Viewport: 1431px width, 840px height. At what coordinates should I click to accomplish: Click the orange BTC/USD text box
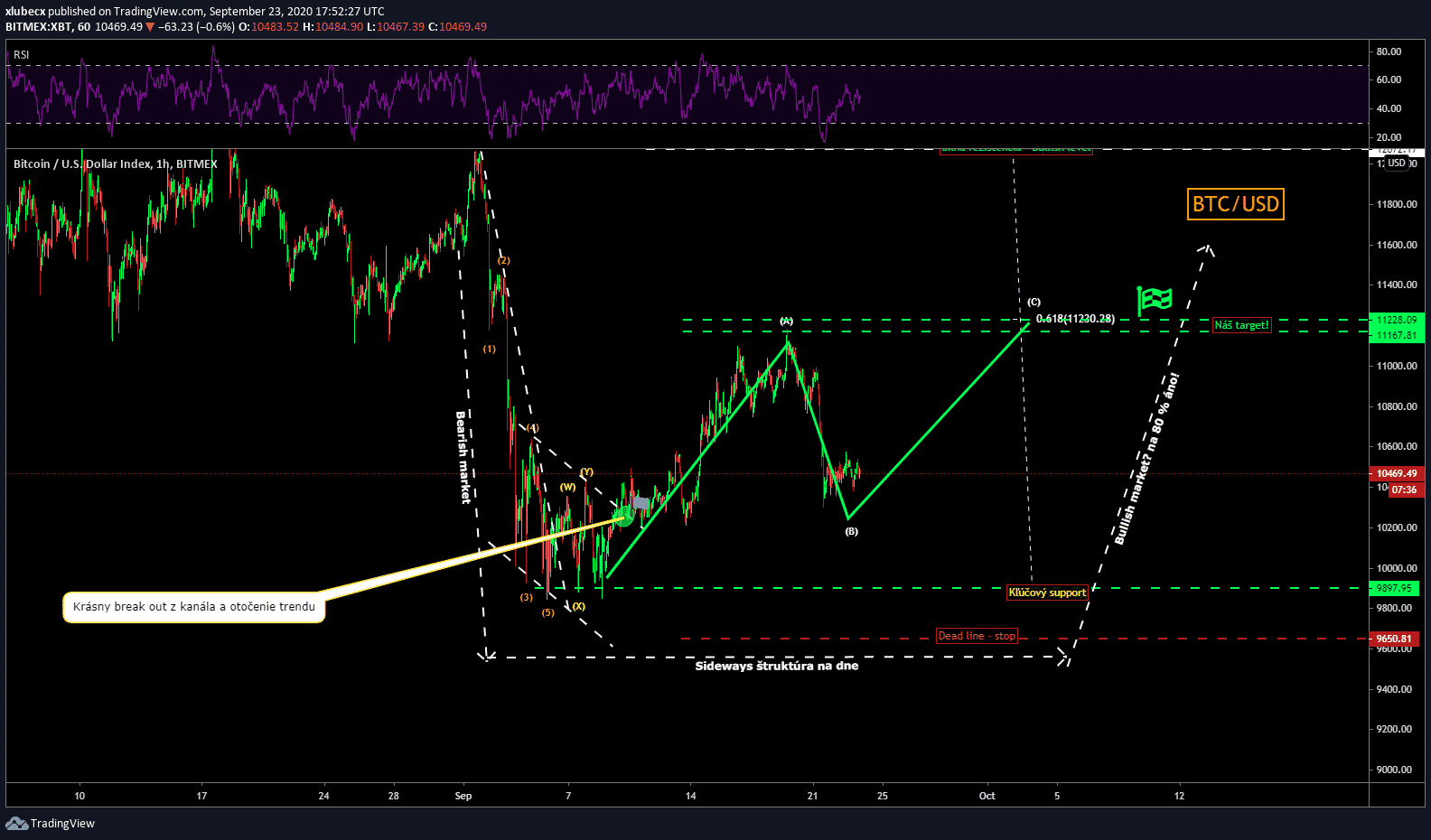click(1235, 204)
